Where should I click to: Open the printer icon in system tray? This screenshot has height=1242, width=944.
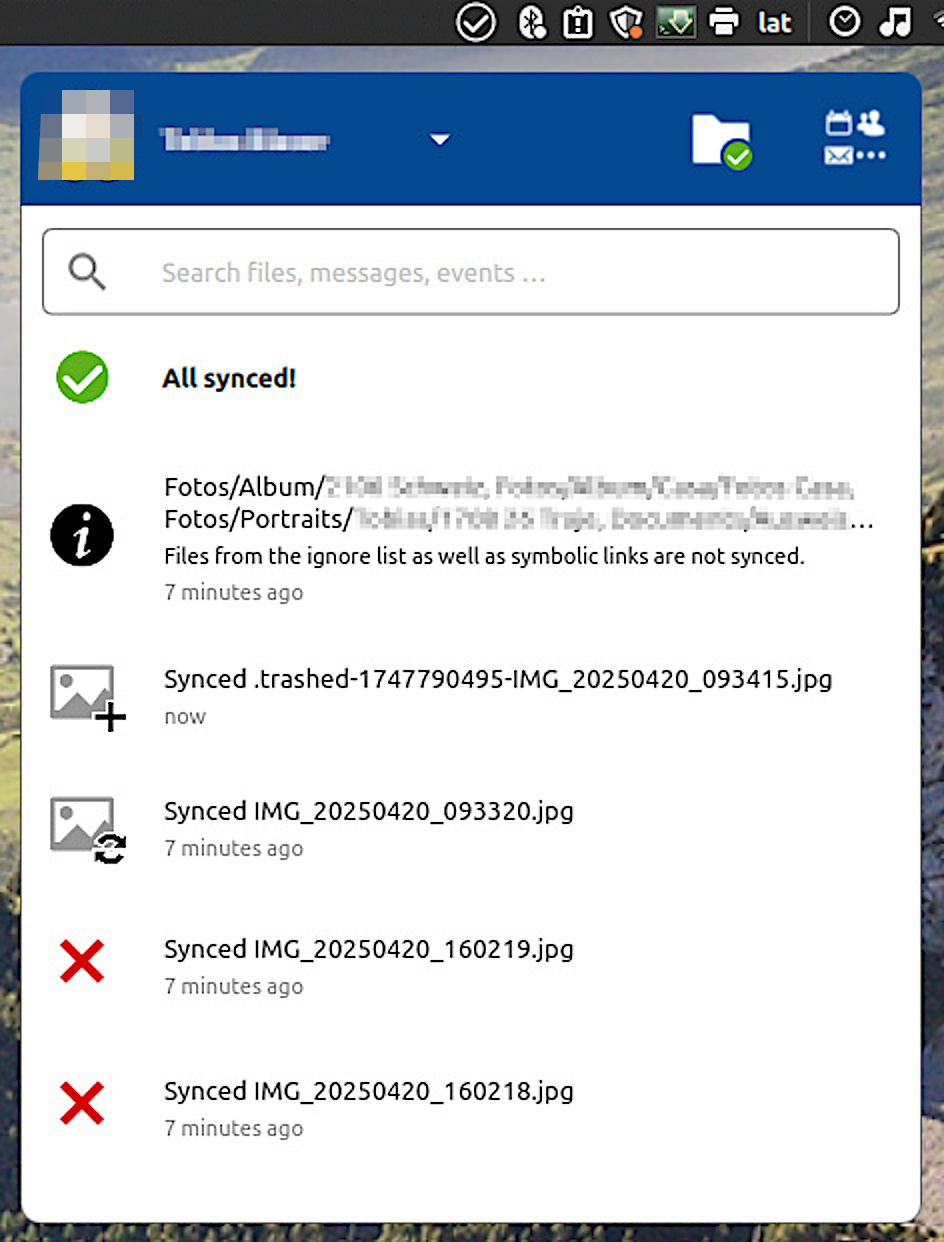click(x=724, y=22)
